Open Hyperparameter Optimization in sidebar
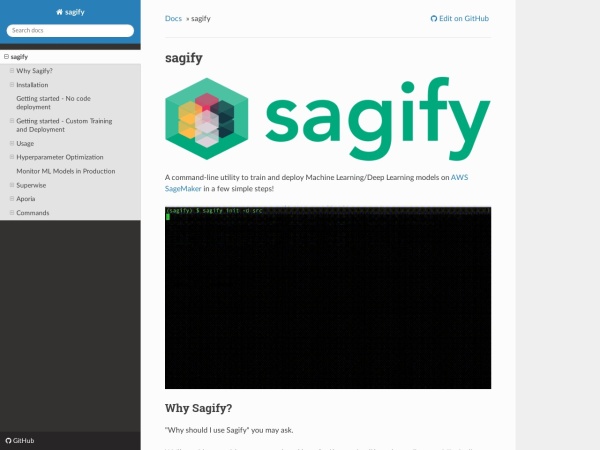This screenshot has height=450, width=600. (60, 157)
